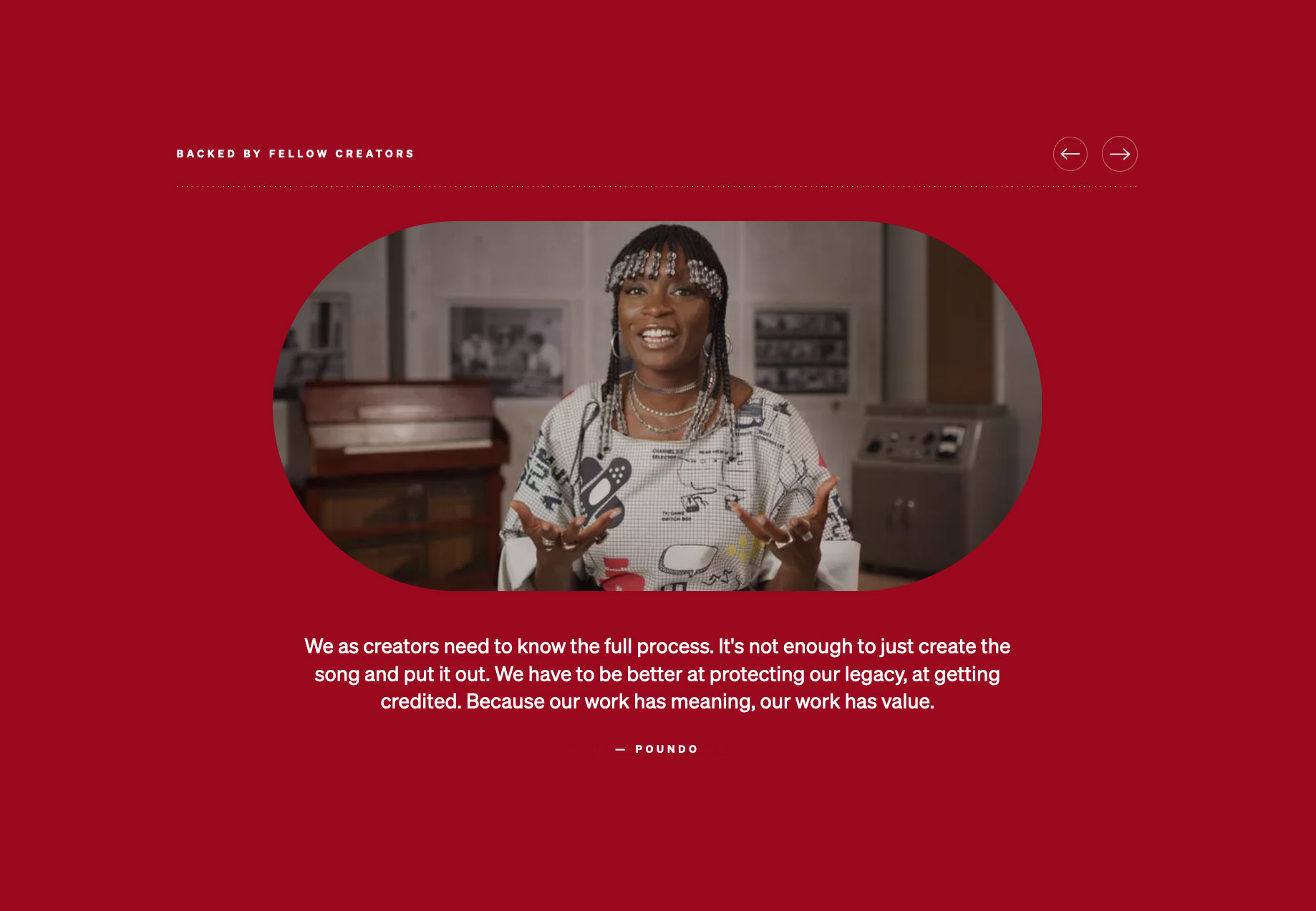Click the contact-sheet frame on the wall
Viewport: 1316px width, 911px height.
pyautogui.click(x=802, y=351)
